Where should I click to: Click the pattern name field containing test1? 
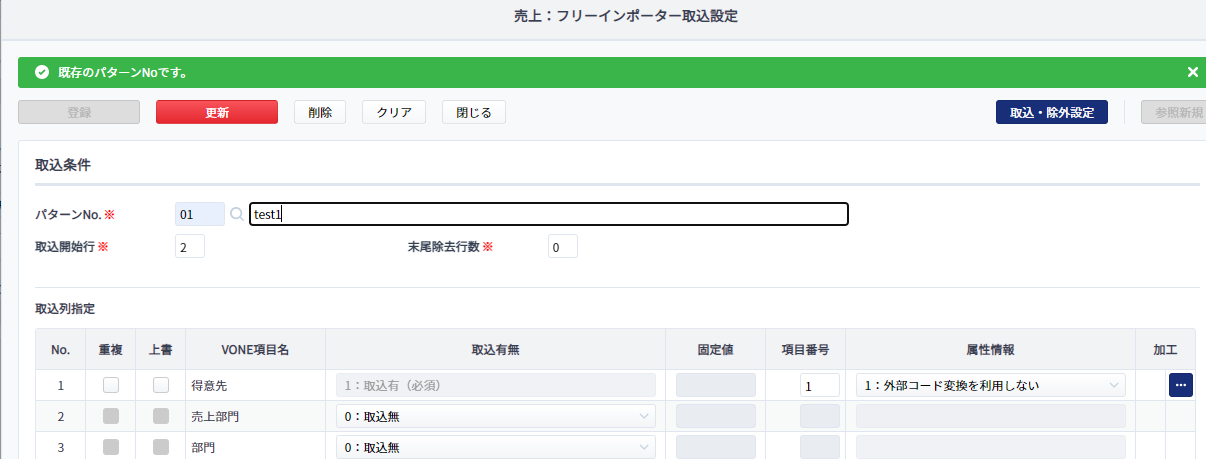(x=549, y=214)
